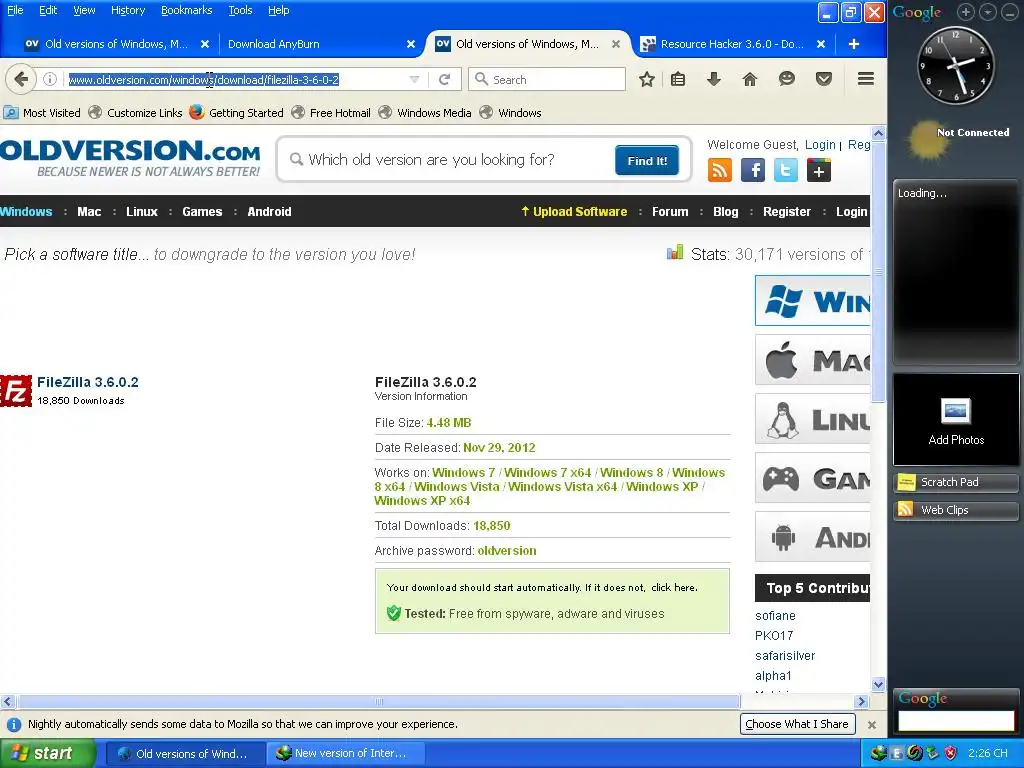Save page to Pocket icon
This screenshot has width=1024, height=768.
824,80
